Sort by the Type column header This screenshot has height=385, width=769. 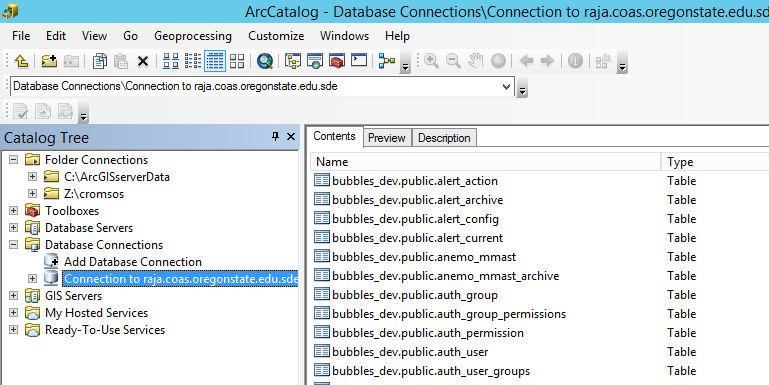coord(715,162)
